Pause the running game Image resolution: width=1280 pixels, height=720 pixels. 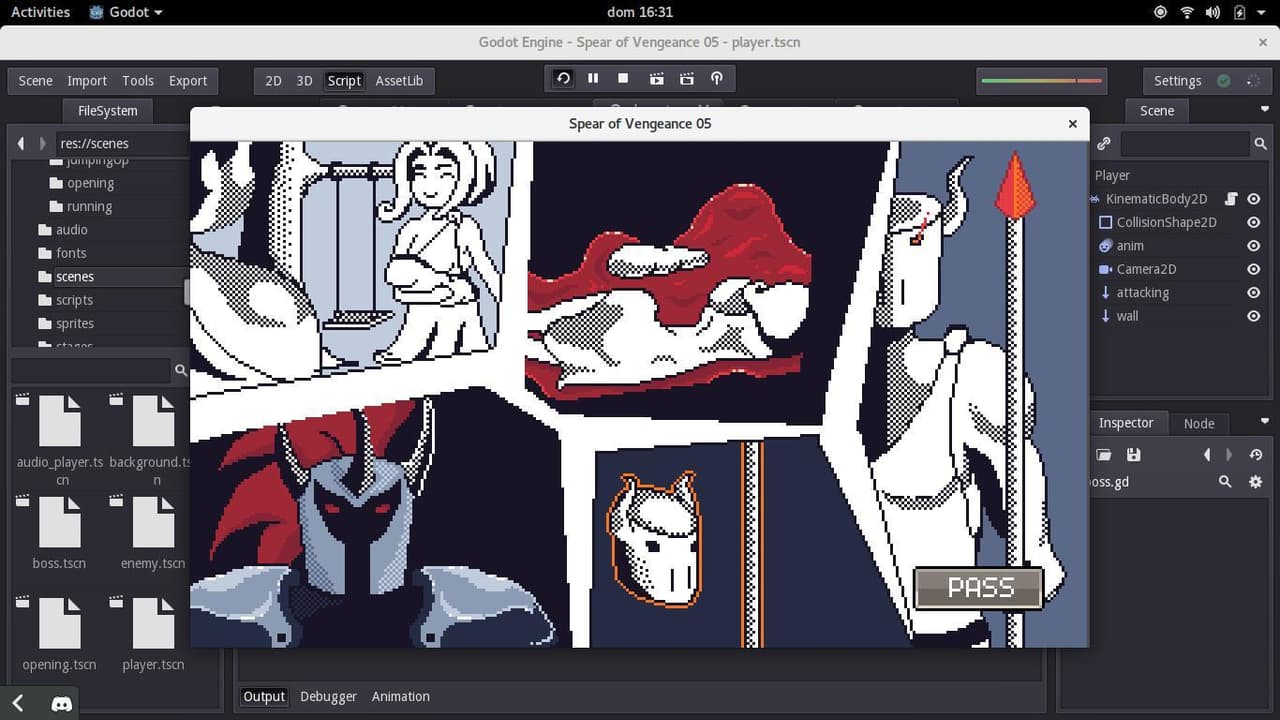[593, 78]
